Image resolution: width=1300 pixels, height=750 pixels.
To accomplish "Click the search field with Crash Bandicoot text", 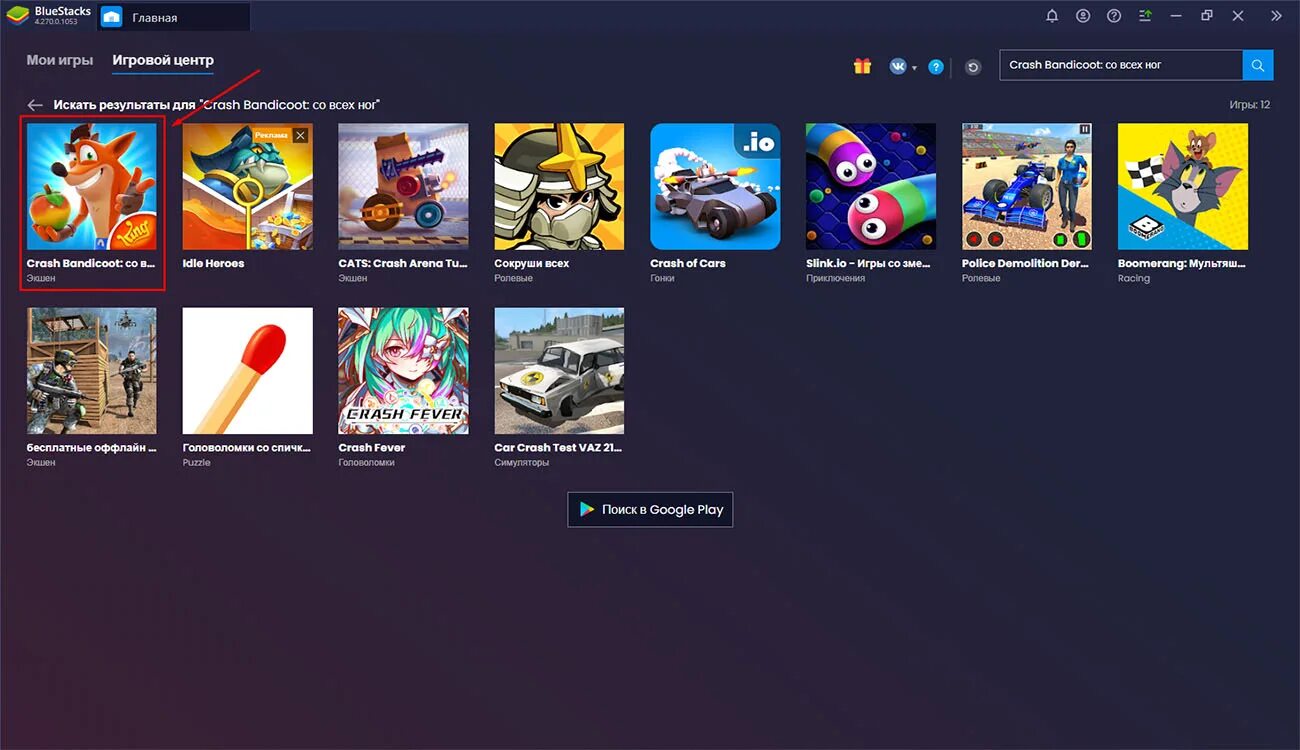I will point(1121,65).
